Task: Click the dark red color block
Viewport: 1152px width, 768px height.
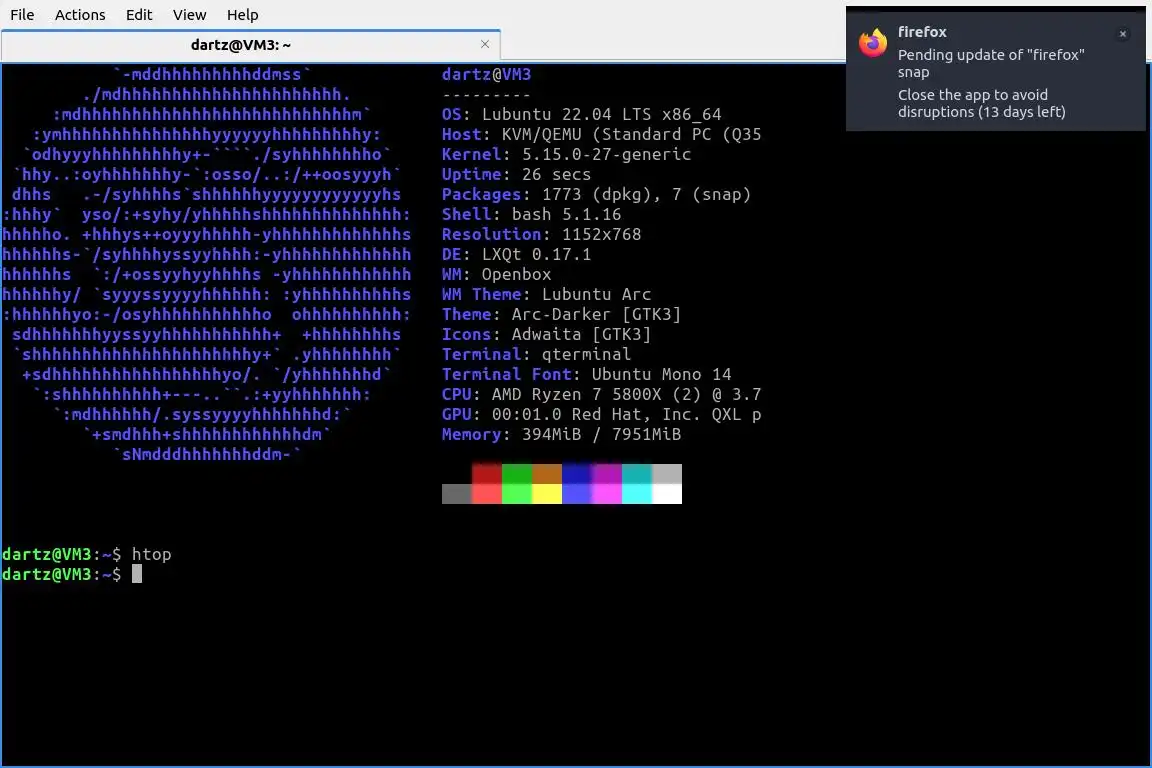Action: [486, 474]
